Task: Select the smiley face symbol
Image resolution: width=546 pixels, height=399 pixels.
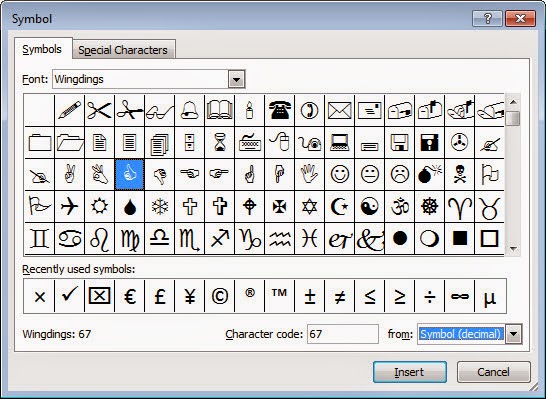Action: pos(340,174)
